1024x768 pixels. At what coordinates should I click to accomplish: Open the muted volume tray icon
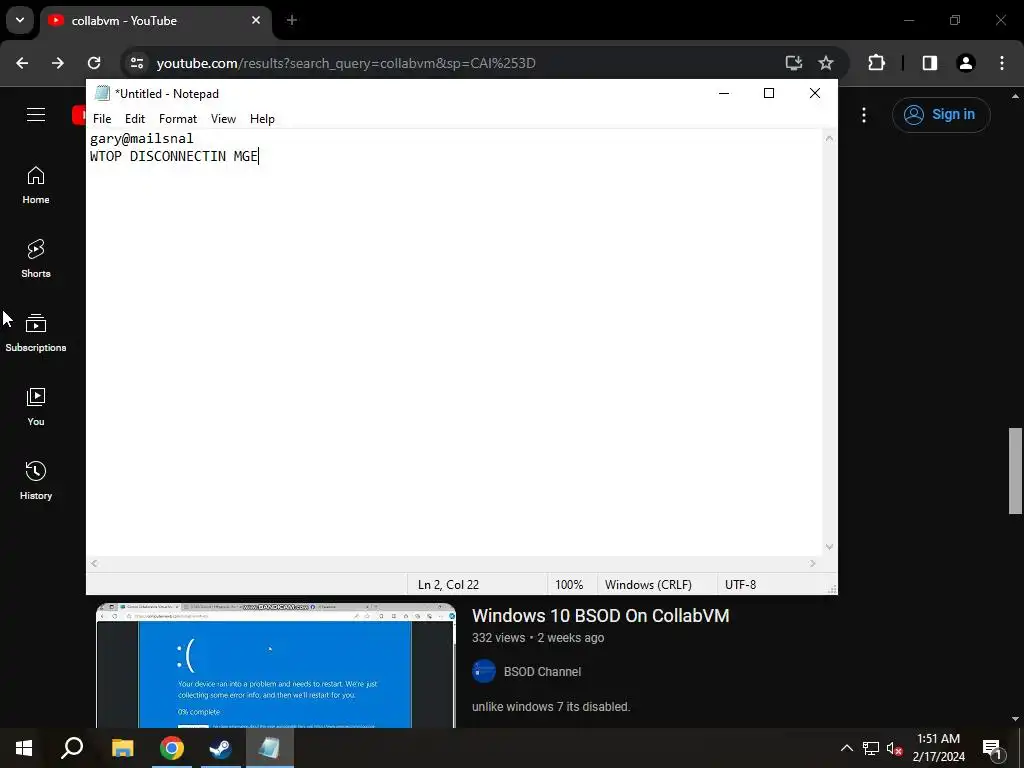pos(894,748)
